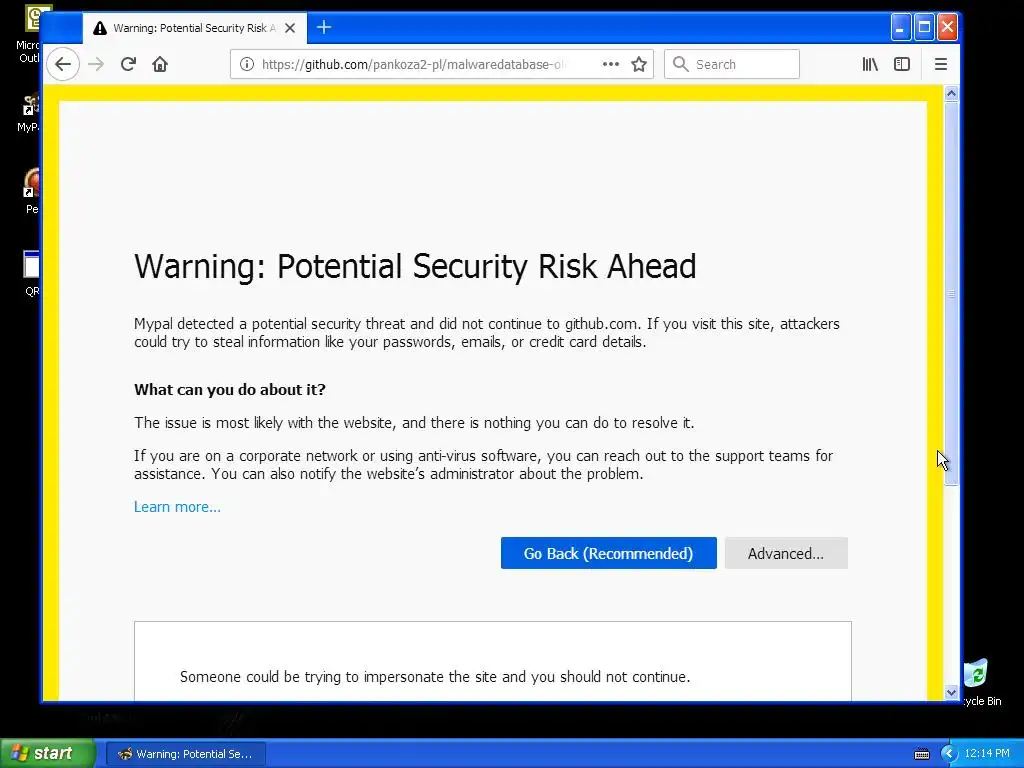Open page actions three-dot menu

click(x=611, y=64)
